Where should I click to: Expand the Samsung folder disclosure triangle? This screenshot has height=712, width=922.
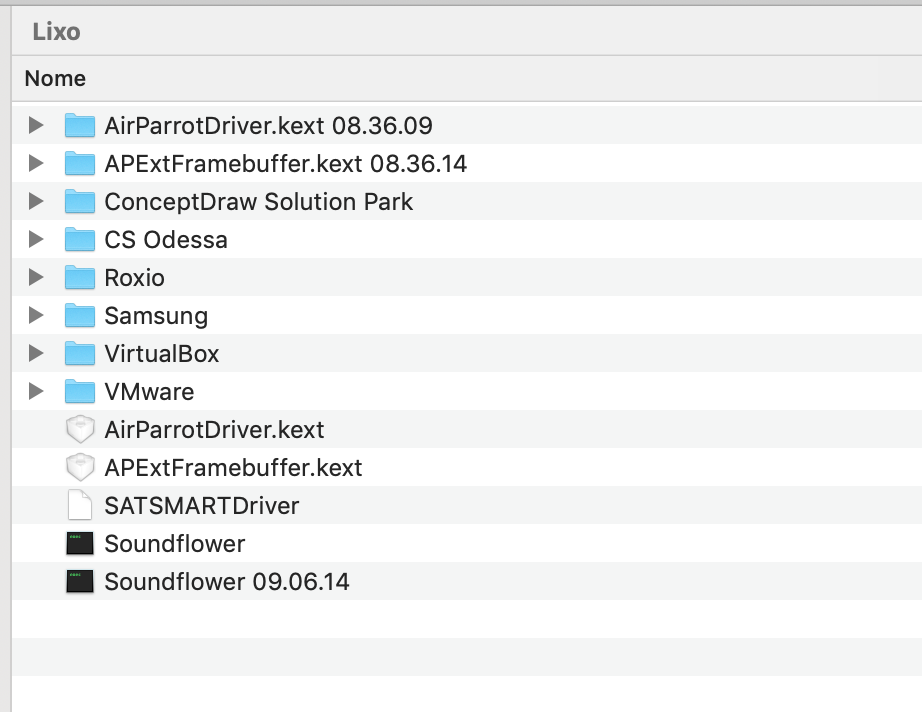[36, 315]
